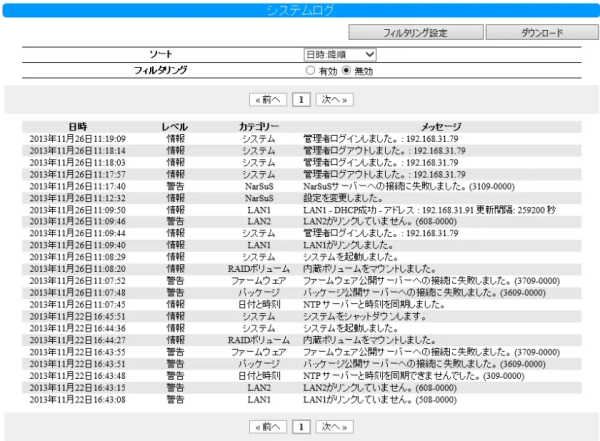Go to next page using top 次へ»
600x441 pixels.
[335, 101]
